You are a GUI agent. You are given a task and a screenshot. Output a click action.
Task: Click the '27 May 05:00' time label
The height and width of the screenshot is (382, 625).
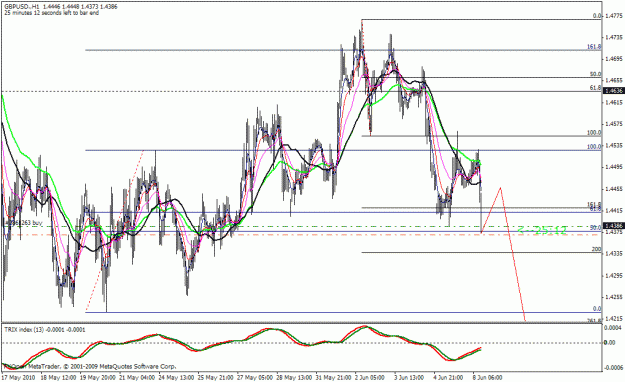[x=255, y=377]
